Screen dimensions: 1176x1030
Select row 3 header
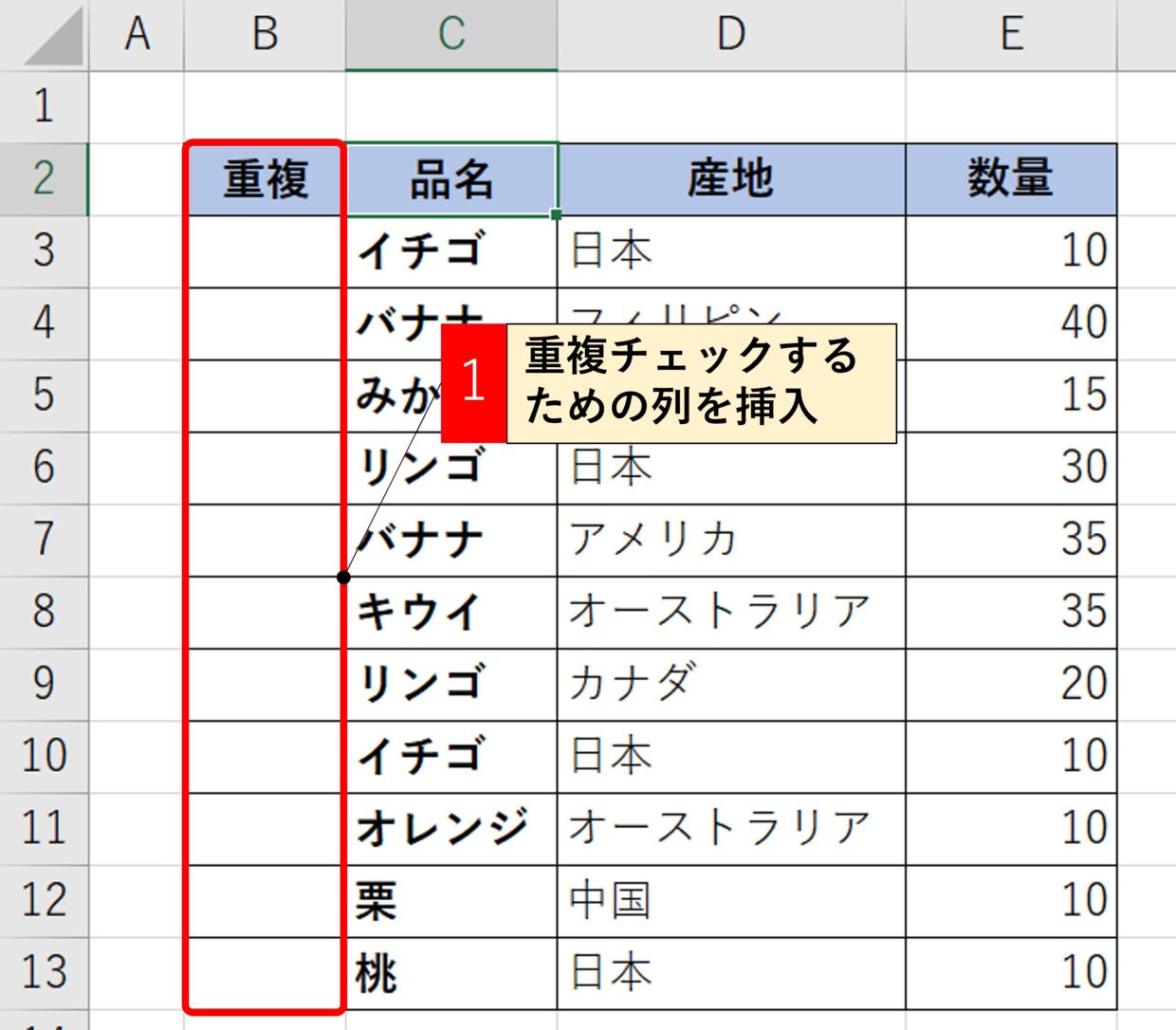[x=45, y=251]
